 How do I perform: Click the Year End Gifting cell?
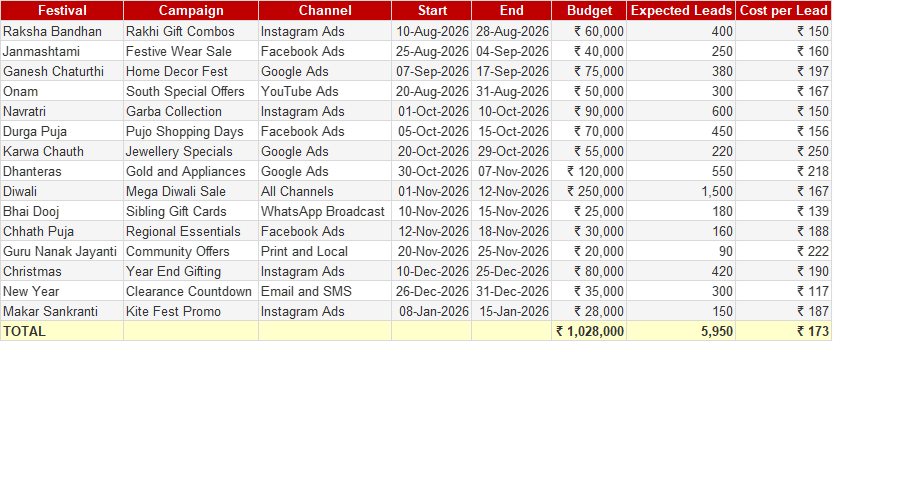click(x=191, y=272)
